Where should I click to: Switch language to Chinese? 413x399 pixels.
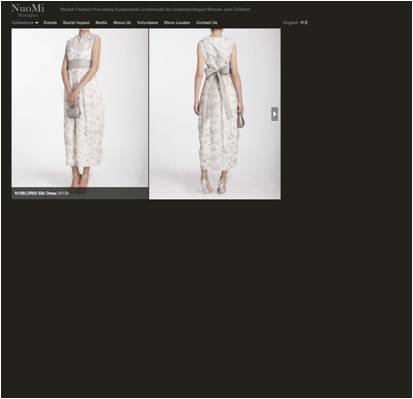[304, 23]
